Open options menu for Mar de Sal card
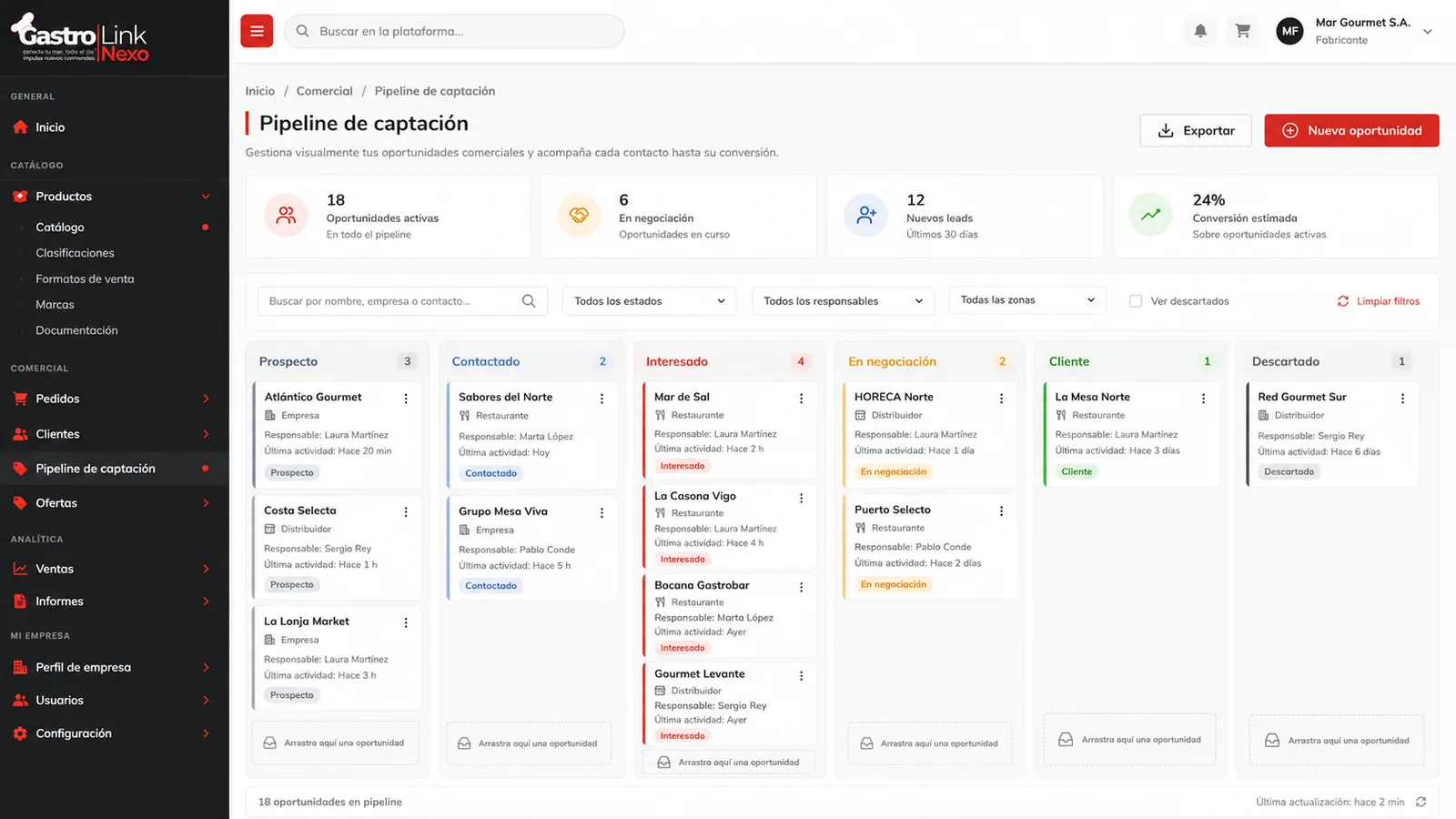This screenshot has height=819, width=1456. (801, 399)
